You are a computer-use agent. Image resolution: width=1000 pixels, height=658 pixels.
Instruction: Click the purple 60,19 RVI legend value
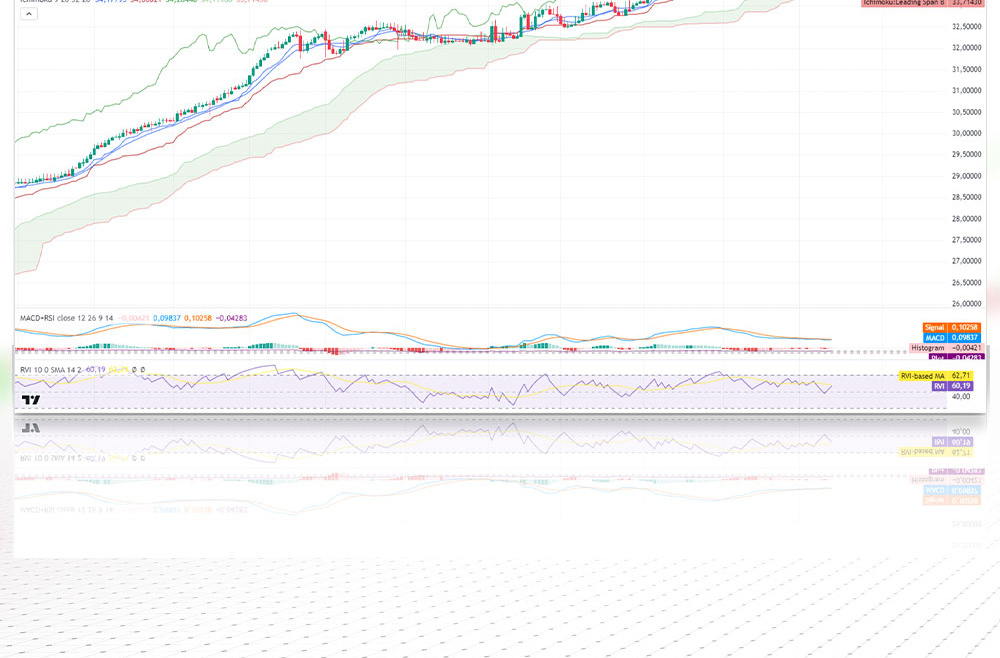pos(96,369)
